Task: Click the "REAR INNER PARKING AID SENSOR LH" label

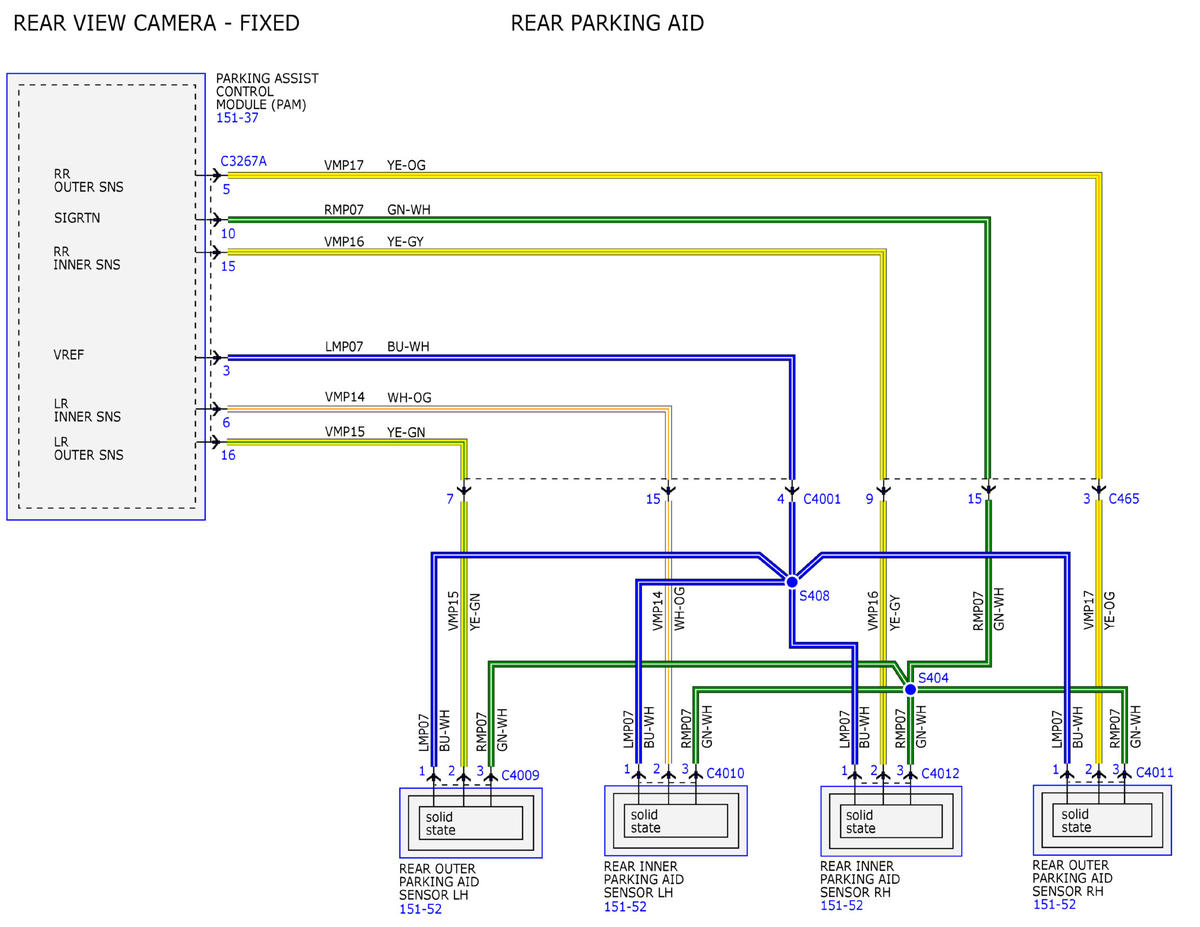Action: click(644, 879)
